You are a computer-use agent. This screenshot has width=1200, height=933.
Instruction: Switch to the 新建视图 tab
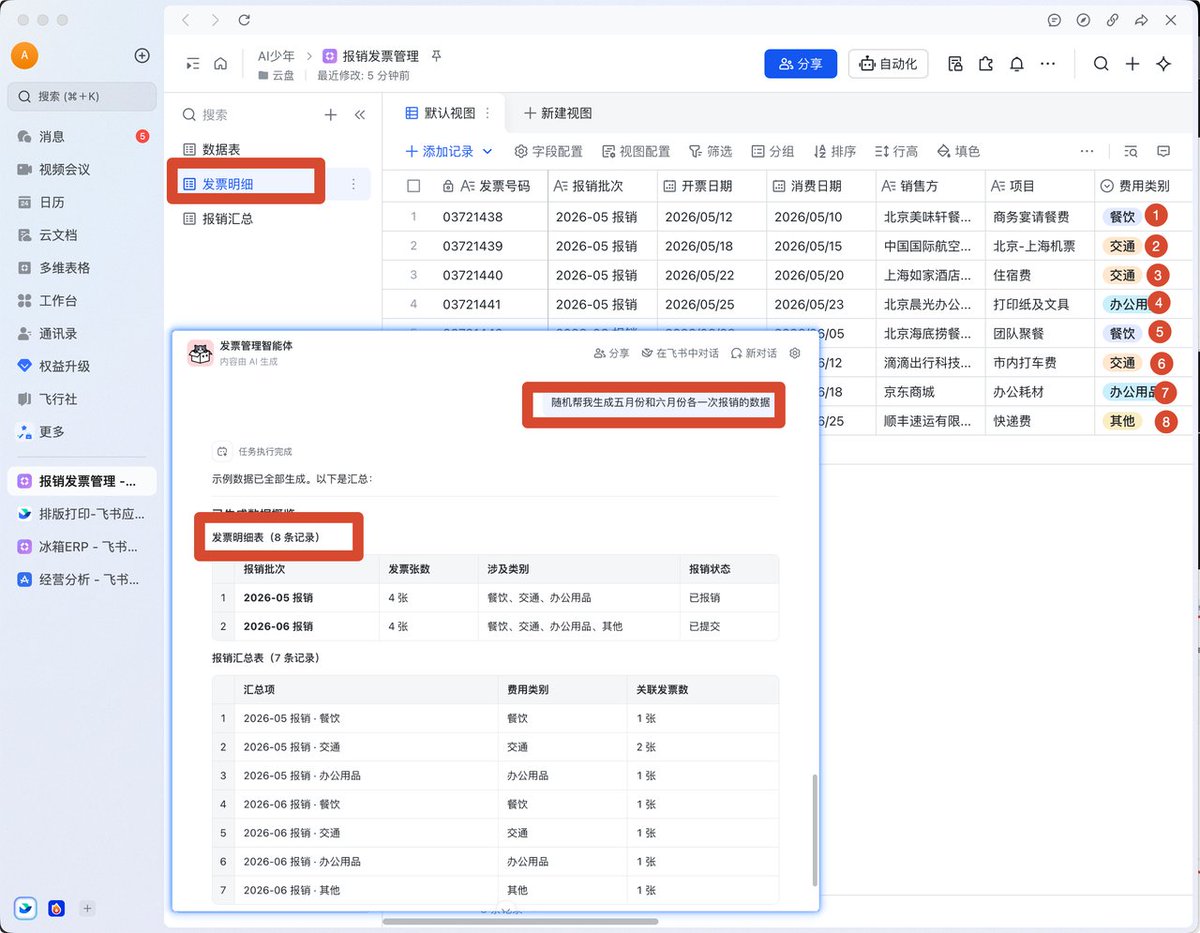[557, 113]
